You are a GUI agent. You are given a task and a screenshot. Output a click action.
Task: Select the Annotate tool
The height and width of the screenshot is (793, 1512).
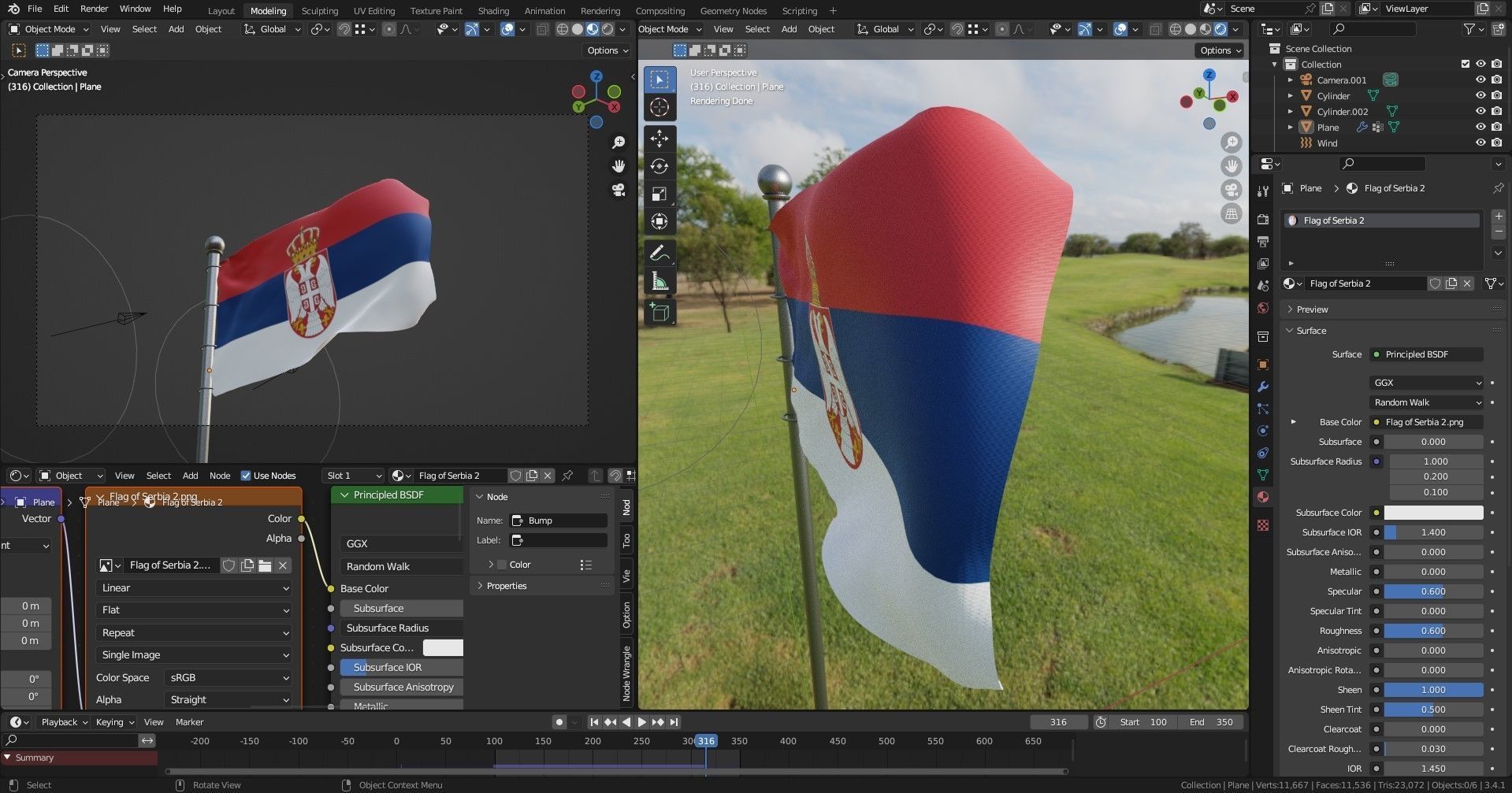tap(659, 252)
